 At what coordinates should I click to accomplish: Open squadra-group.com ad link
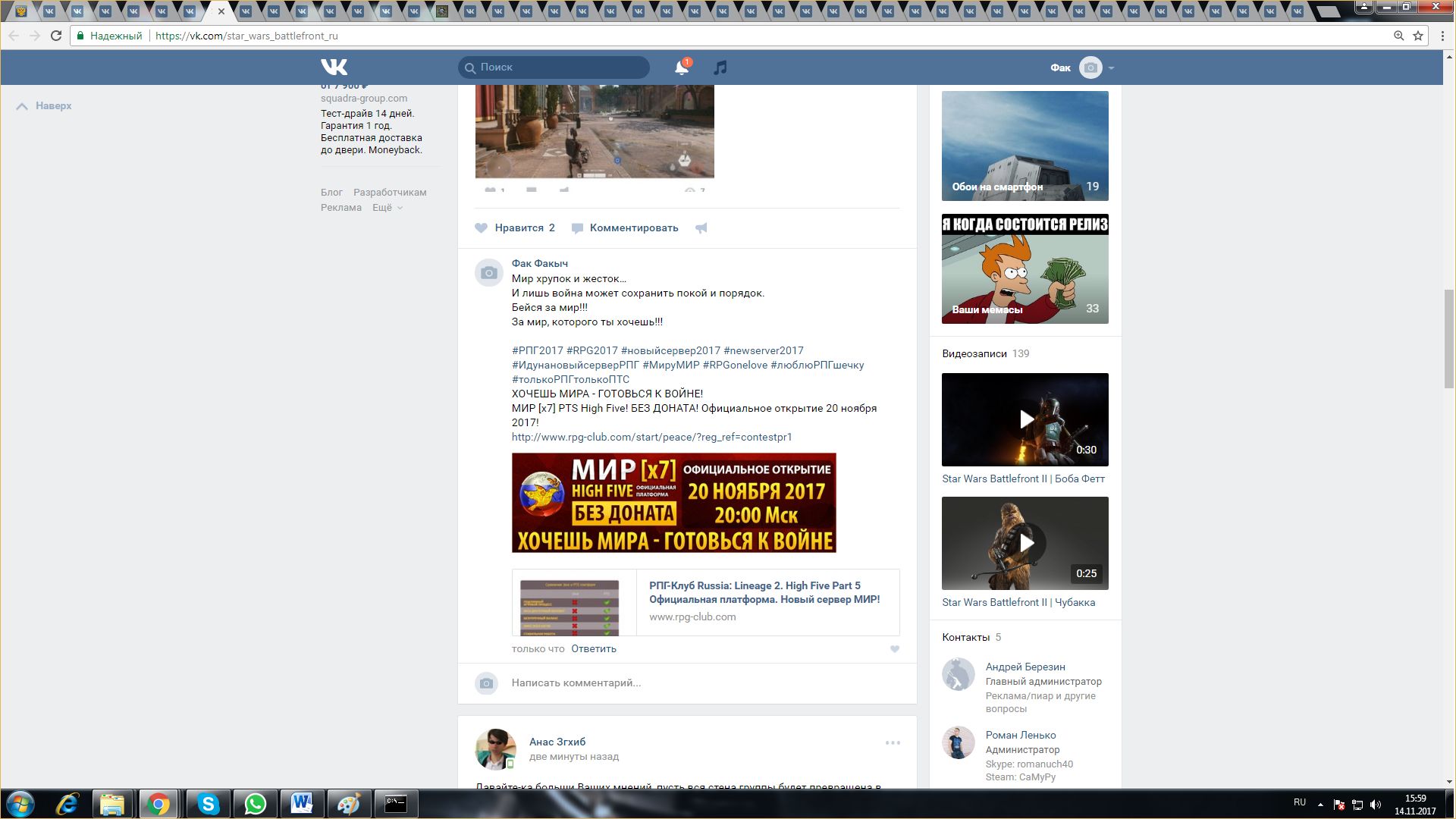pyautogui.click(x=364, y=98)
